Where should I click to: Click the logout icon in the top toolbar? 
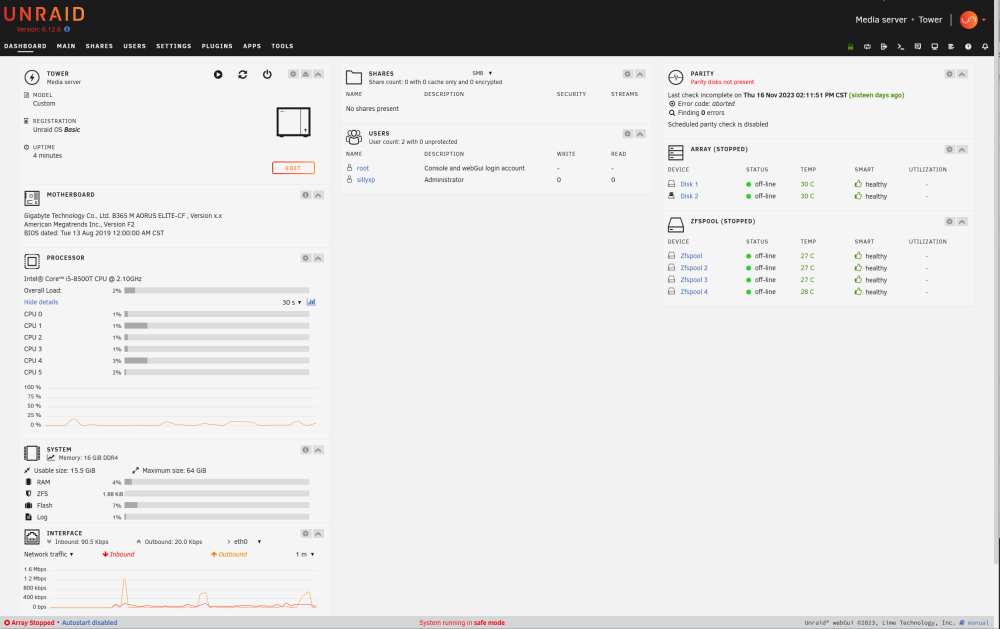click(x=884, y=47)
